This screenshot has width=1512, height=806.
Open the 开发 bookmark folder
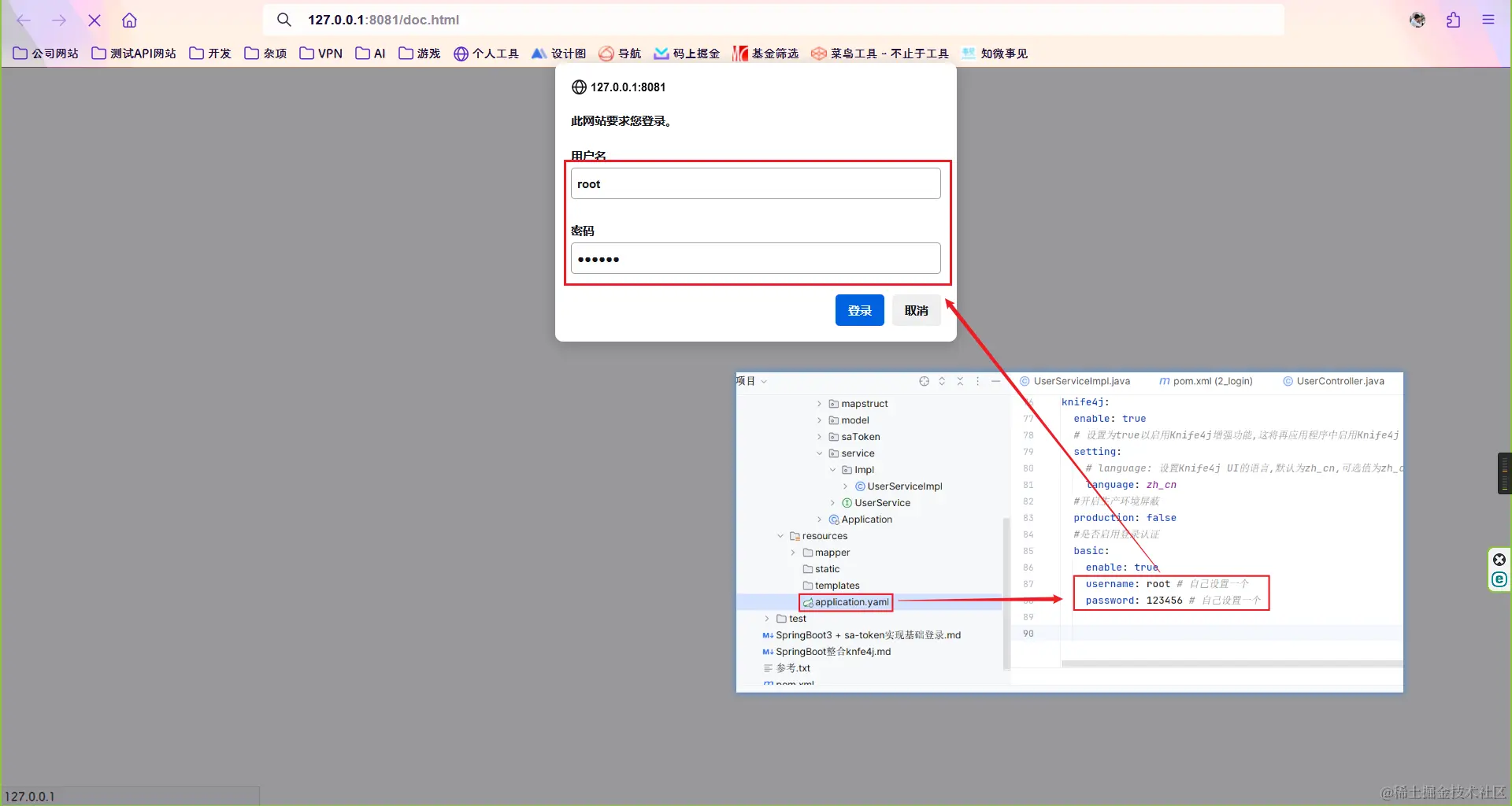[x=210, y=54]
